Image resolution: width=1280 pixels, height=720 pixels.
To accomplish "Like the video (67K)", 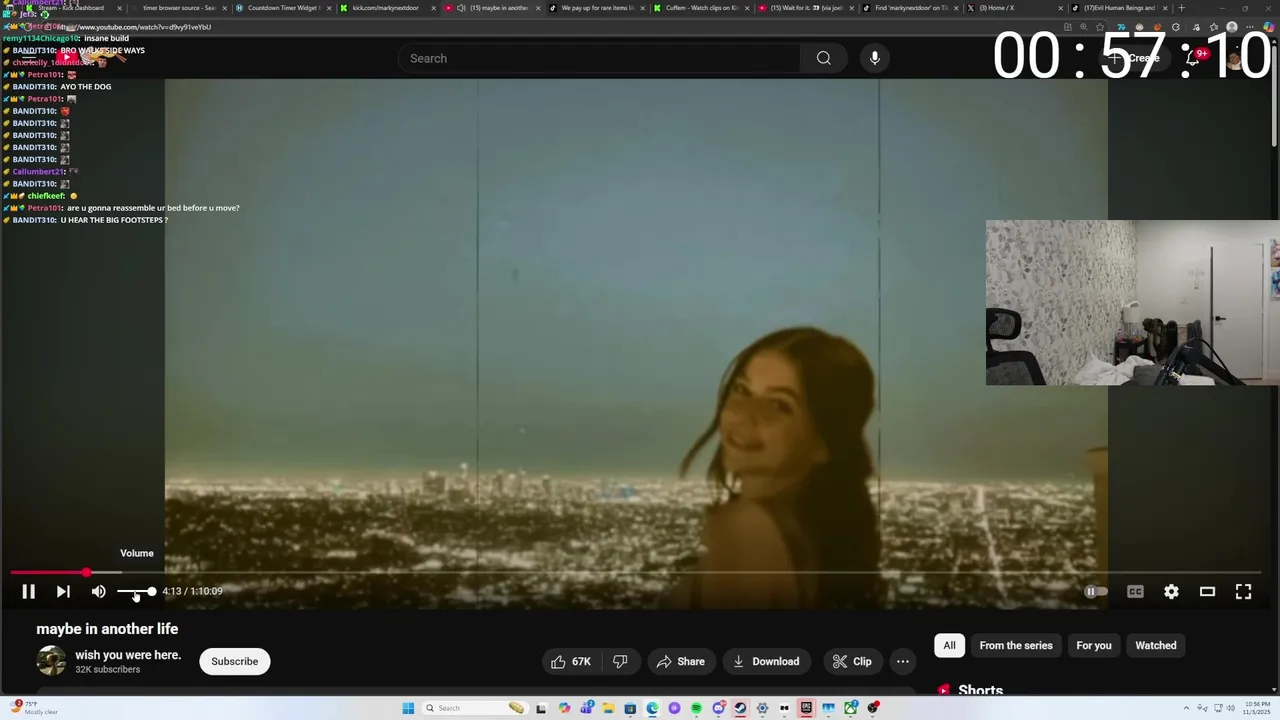I will tap(571, 661).
